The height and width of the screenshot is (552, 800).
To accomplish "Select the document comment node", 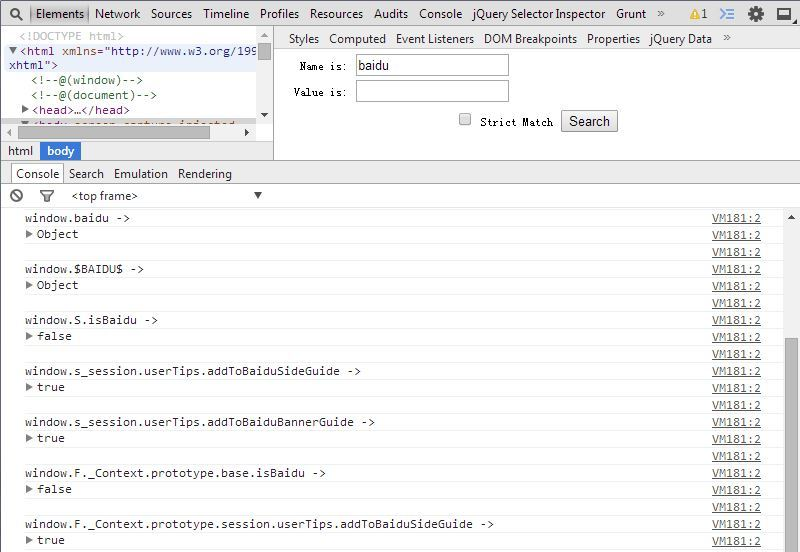I will coord(94,95).
